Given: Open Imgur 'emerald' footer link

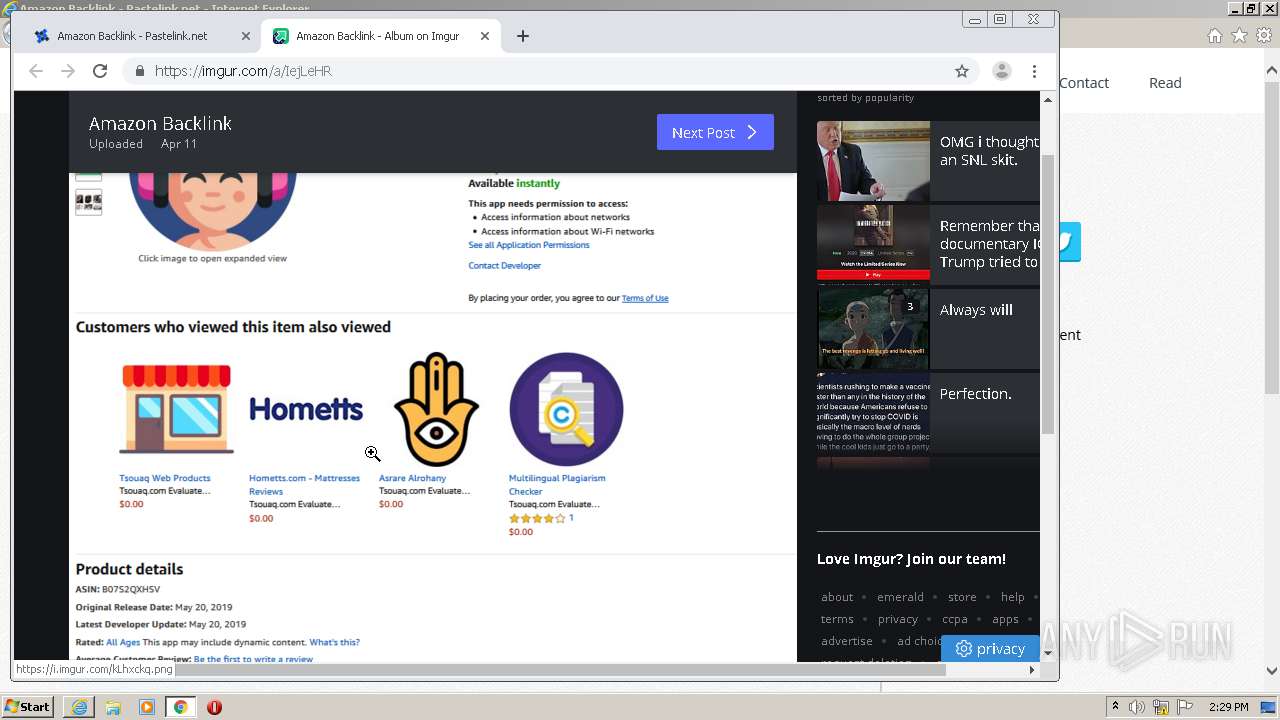Looking at the screenshot, I should (x=900, y=597).
